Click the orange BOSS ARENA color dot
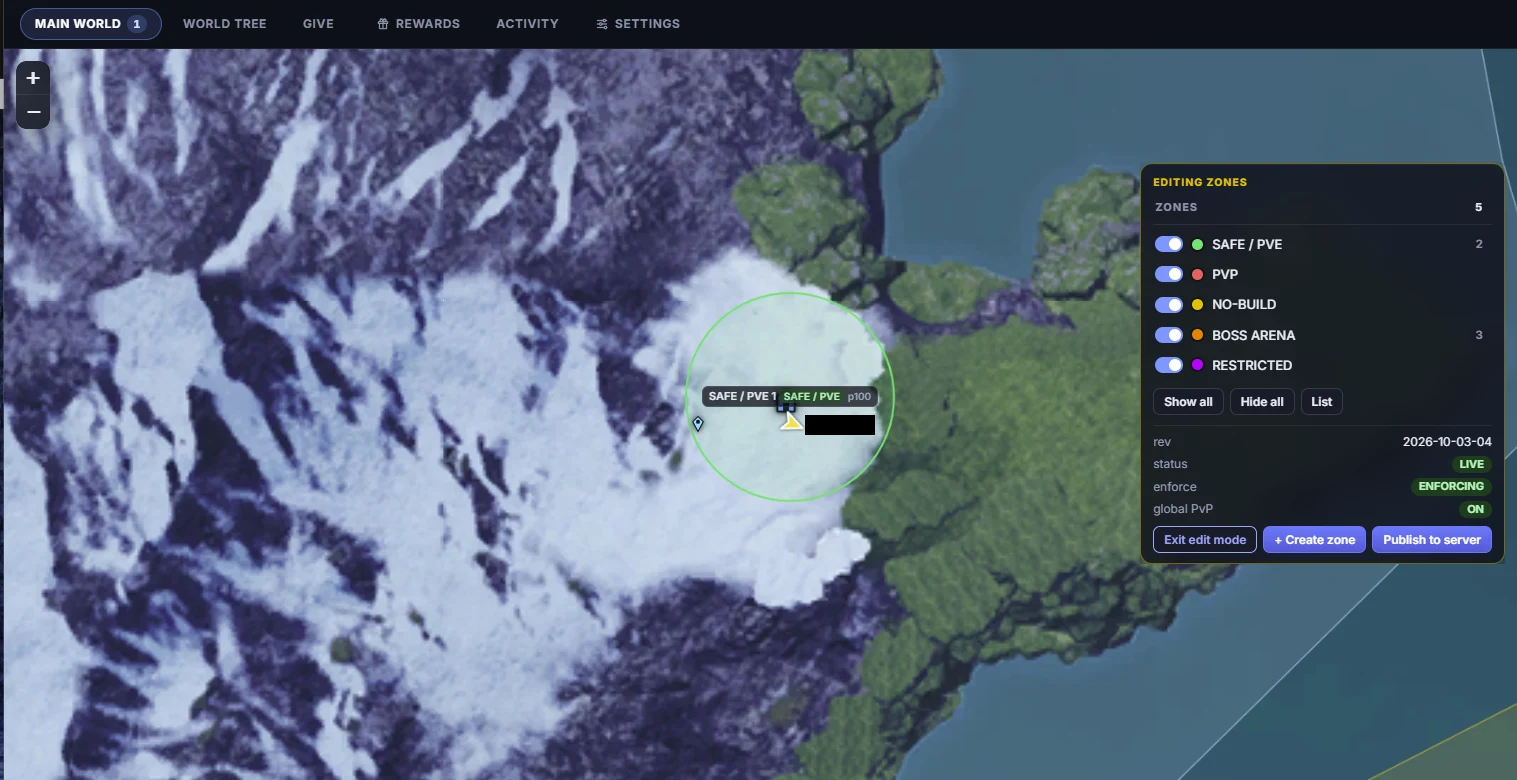The image size is (1517, 780). coord(1197,335)
